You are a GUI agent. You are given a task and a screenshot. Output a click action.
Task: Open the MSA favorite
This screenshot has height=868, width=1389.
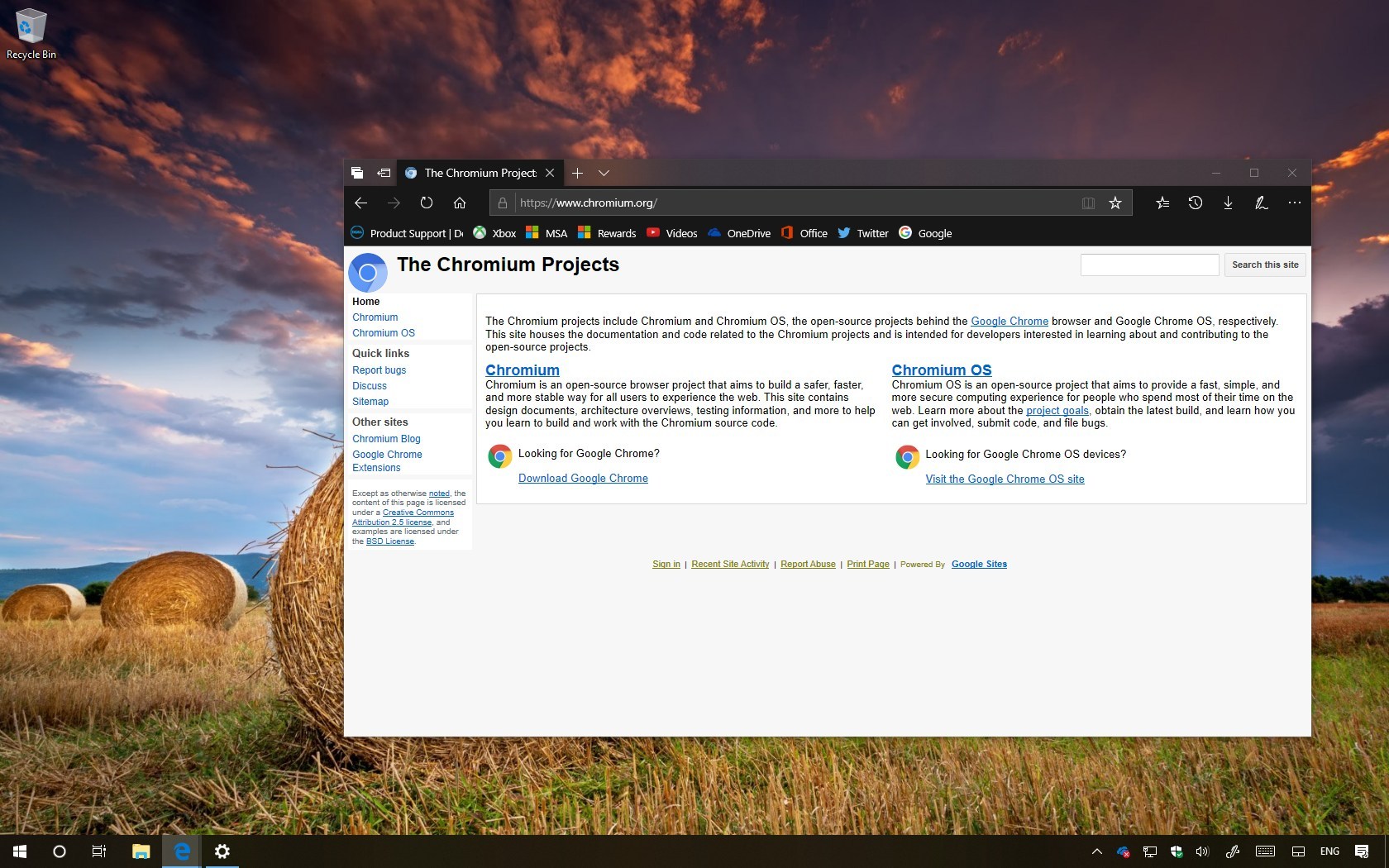tap(547, 233)
